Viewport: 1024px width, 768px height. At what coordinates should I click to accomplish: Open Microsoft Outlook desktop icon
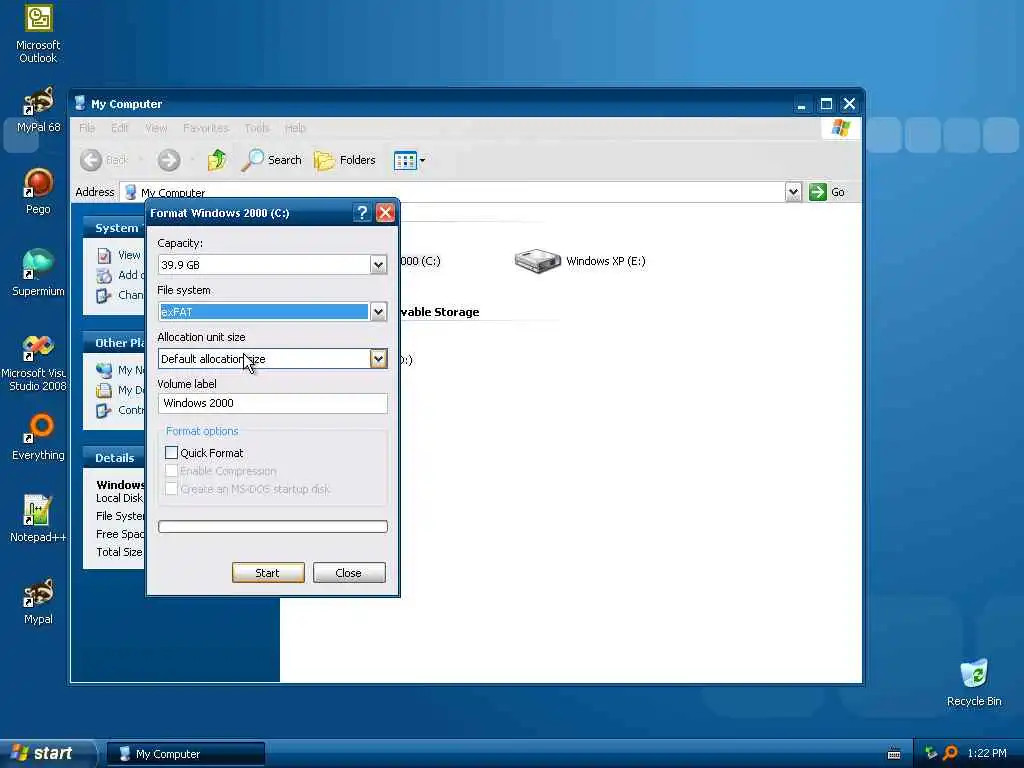click(38, 34)
